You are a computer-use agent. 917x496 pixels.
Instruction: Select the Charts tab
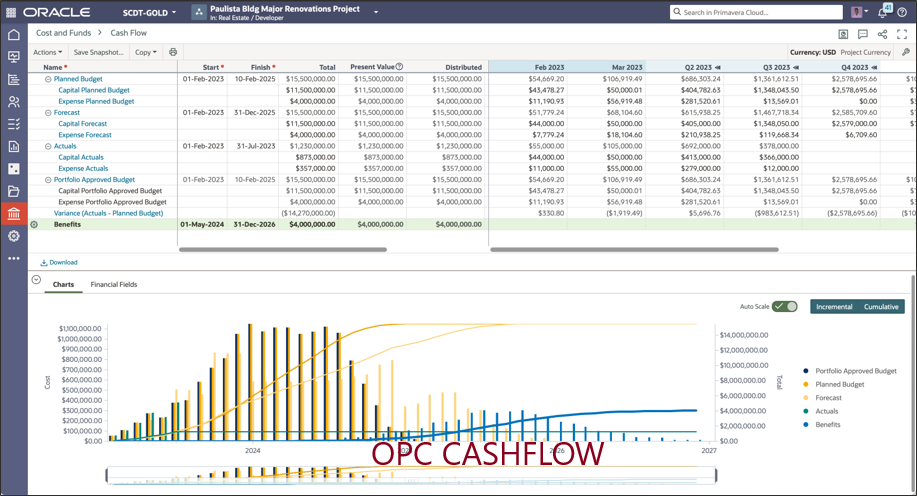click(63, 285)
